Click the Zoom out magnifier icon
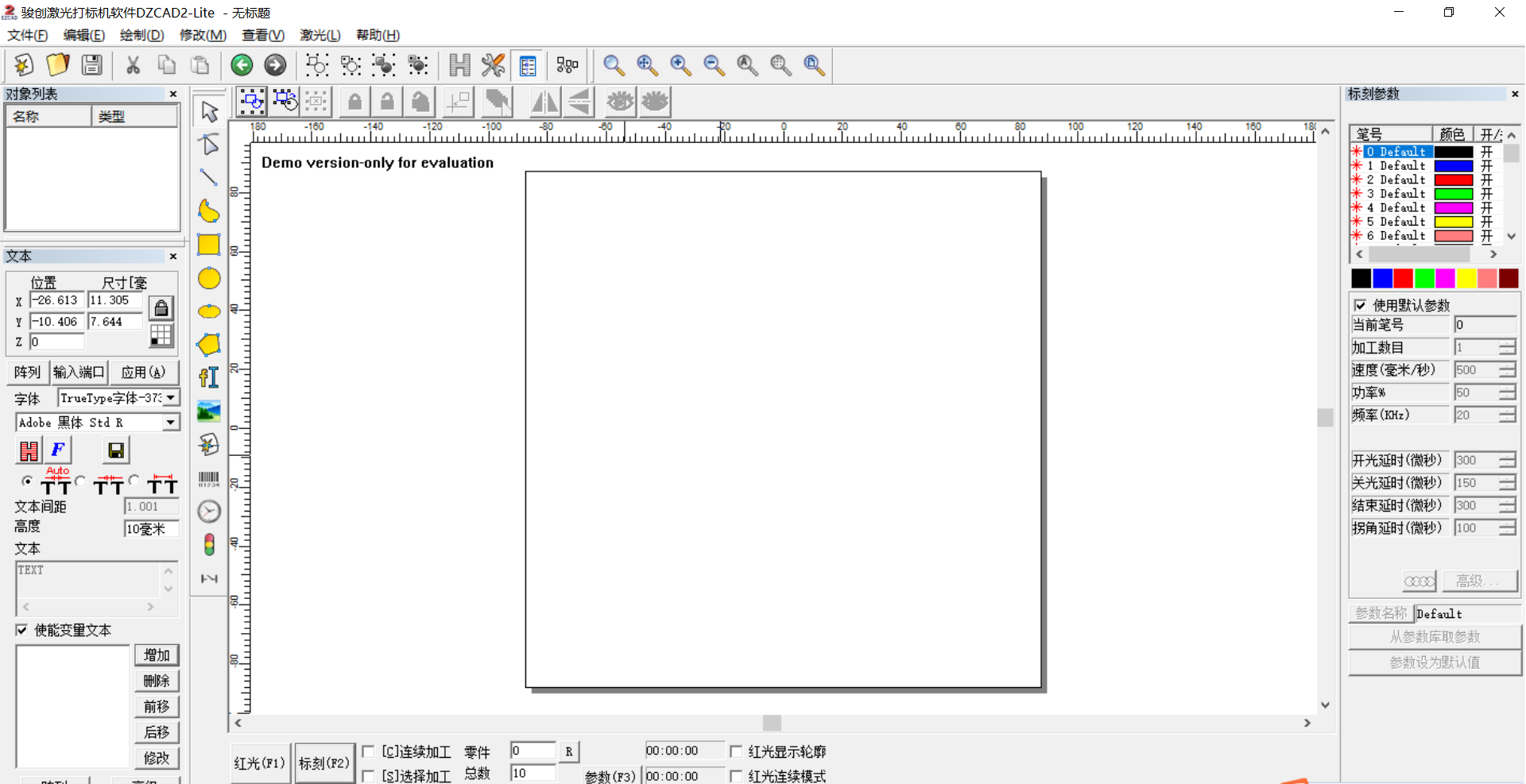Viewport: 1526px width, 784px height. [714, 65]
